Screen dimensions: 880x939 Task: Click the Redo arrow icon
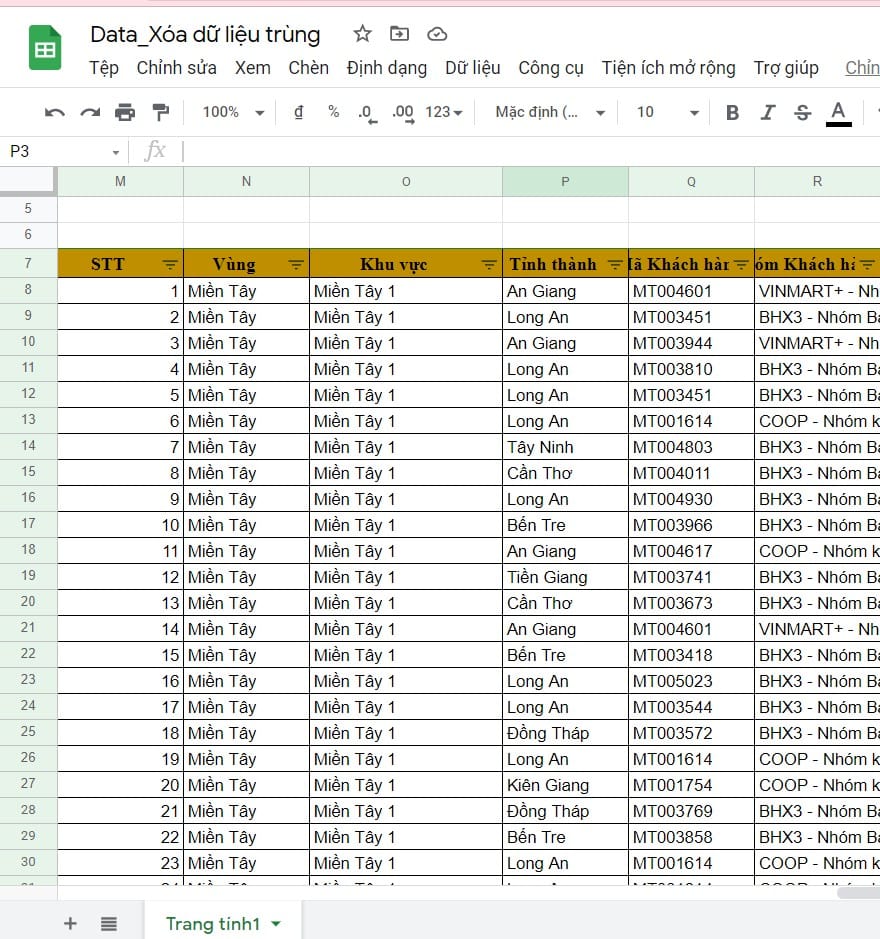coord(90,112)
